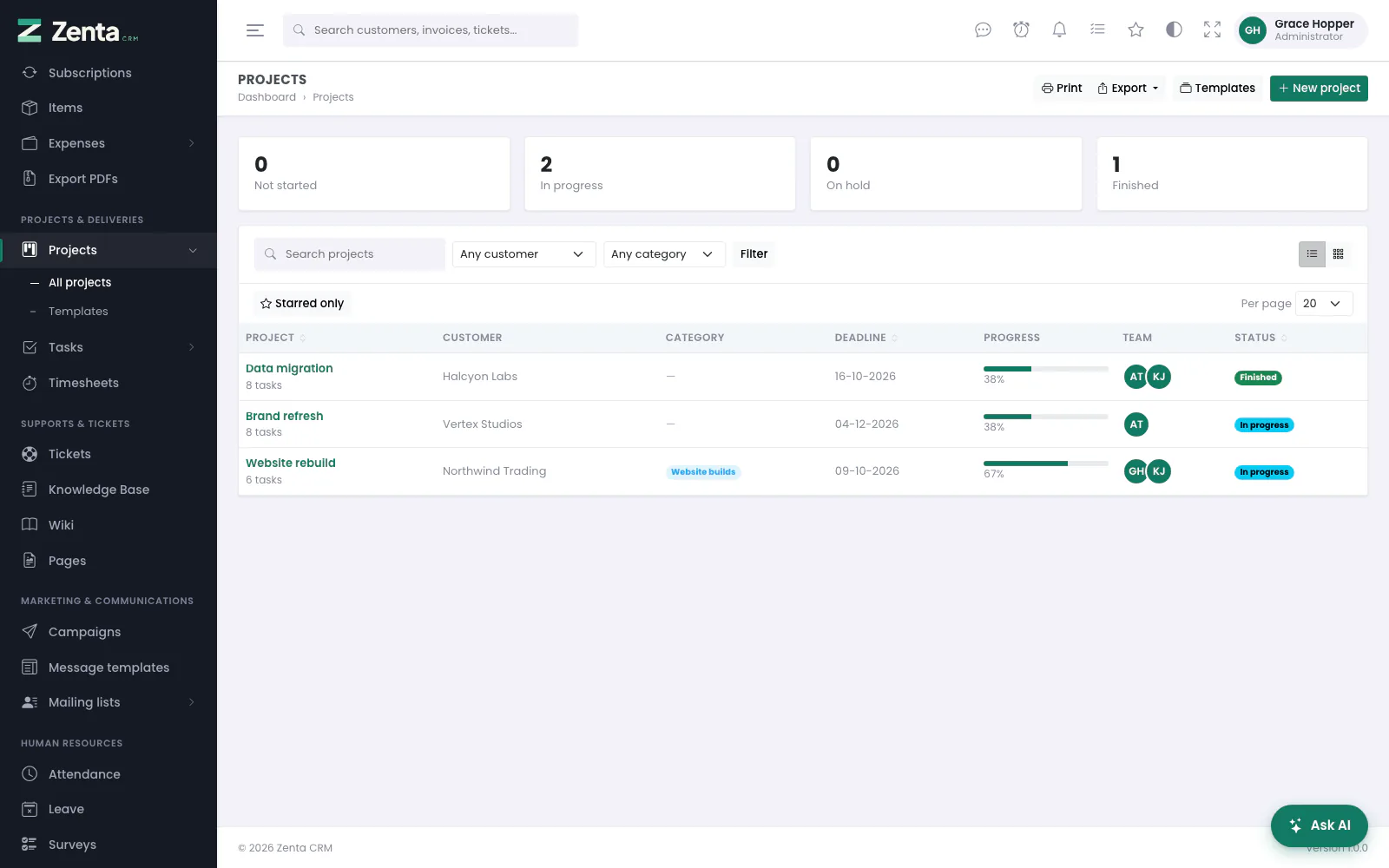This screenshot has height=868, width=1389.
Task: Click the Dashboard breadcrumb link
Action: click(267, 97)
